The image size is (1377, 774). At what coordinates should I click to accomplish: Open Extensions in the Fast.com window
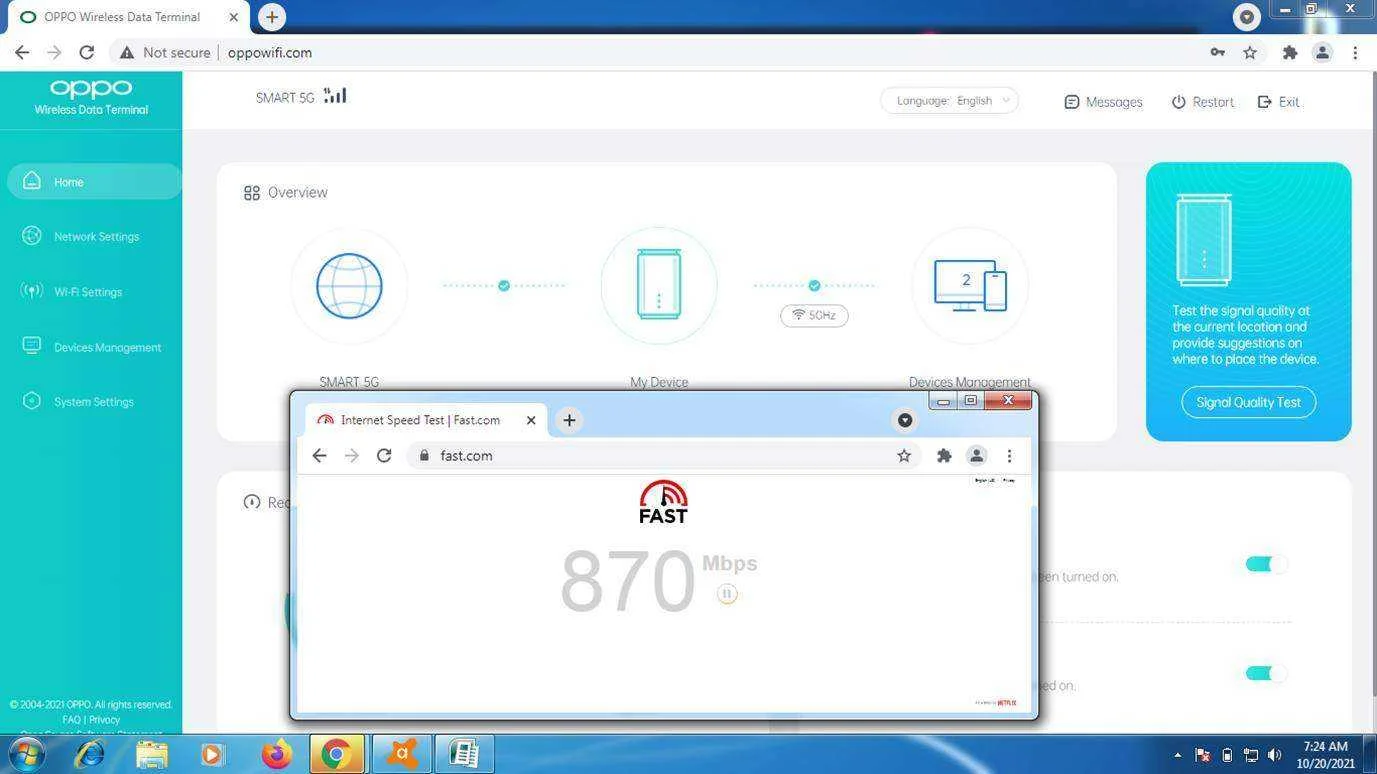tap(944, 456)
